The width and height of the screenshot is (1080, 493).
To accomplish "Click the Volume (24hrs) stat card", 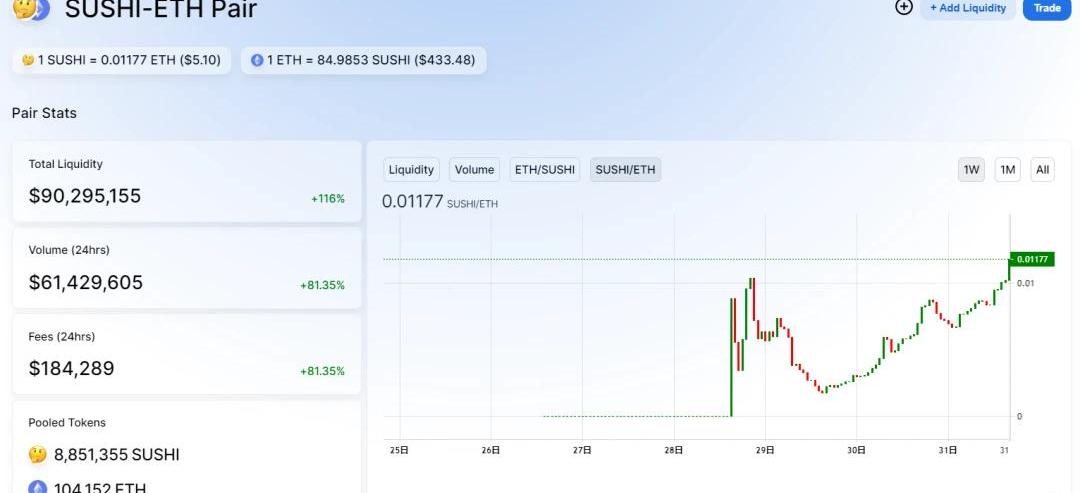I will click(186, 269).
